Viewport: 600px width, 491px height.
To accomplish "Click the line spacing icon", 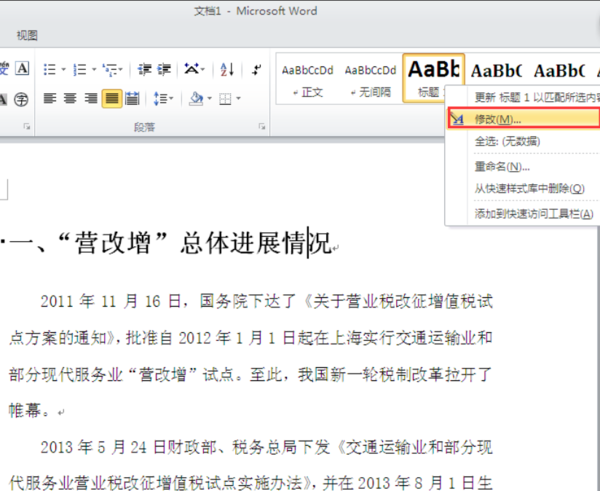I will 160,99.
